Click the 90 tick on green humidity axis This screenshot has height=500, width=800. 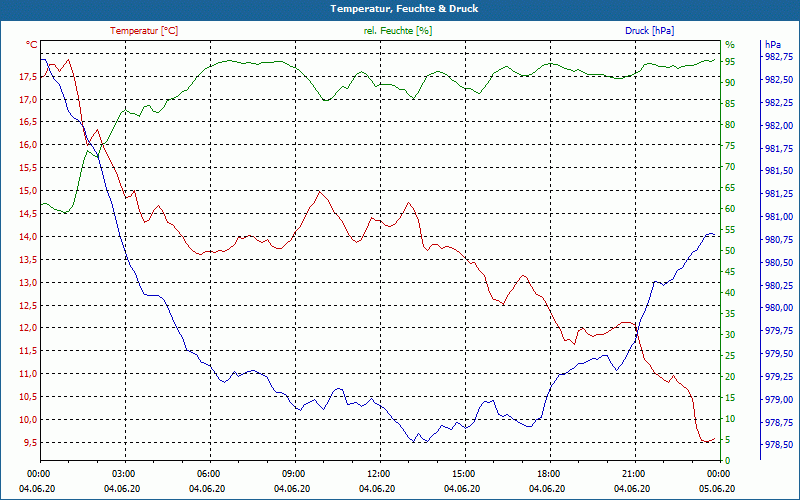(730, 83)
